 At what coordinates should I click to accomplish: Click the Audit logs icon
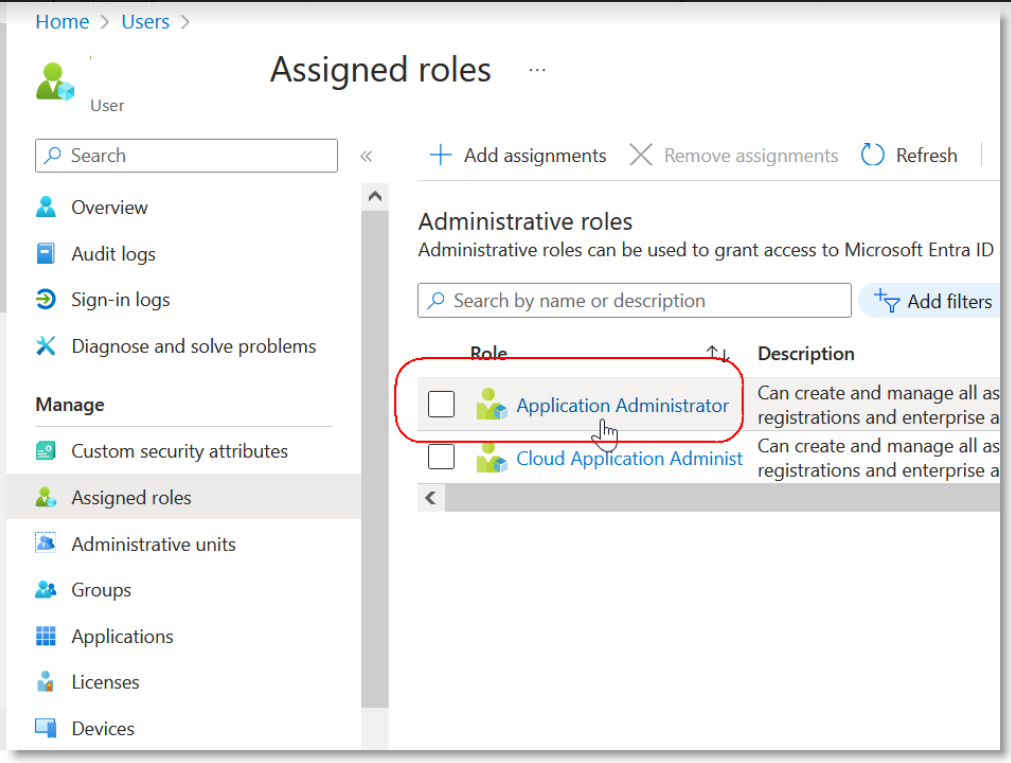click(46, 254)
